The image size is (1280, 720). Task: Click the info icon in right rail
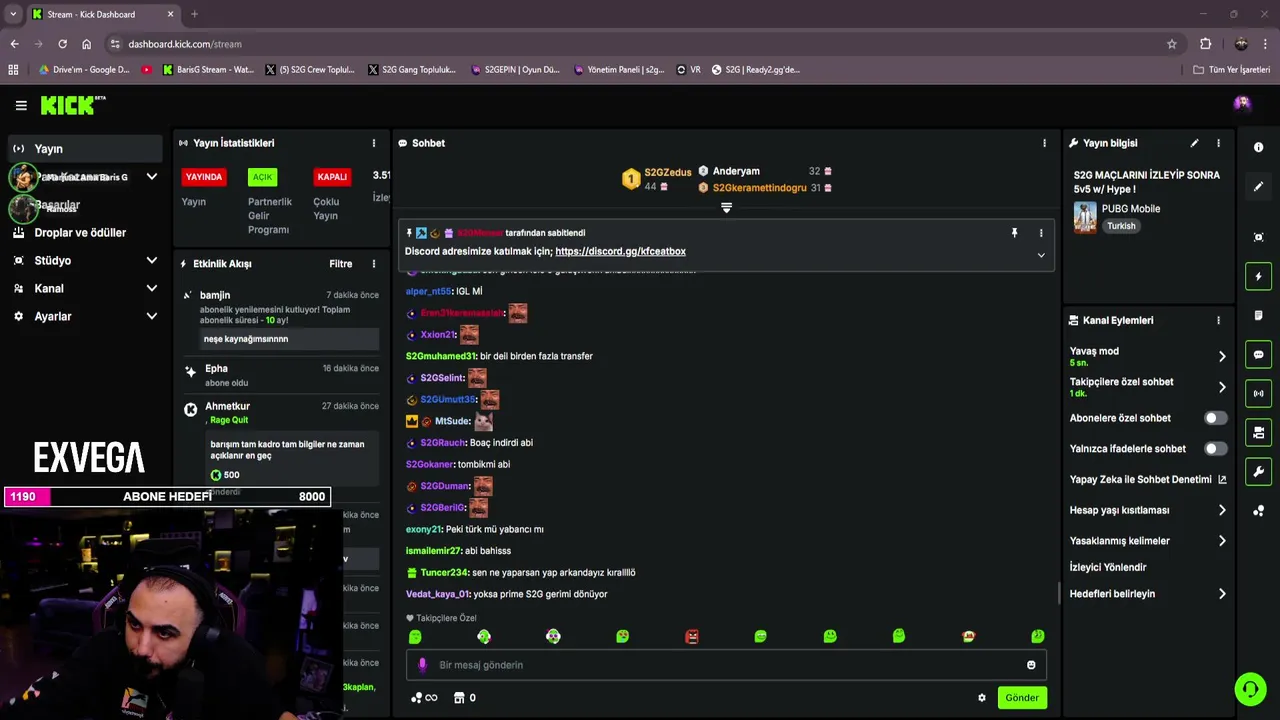coord(1258,147)
